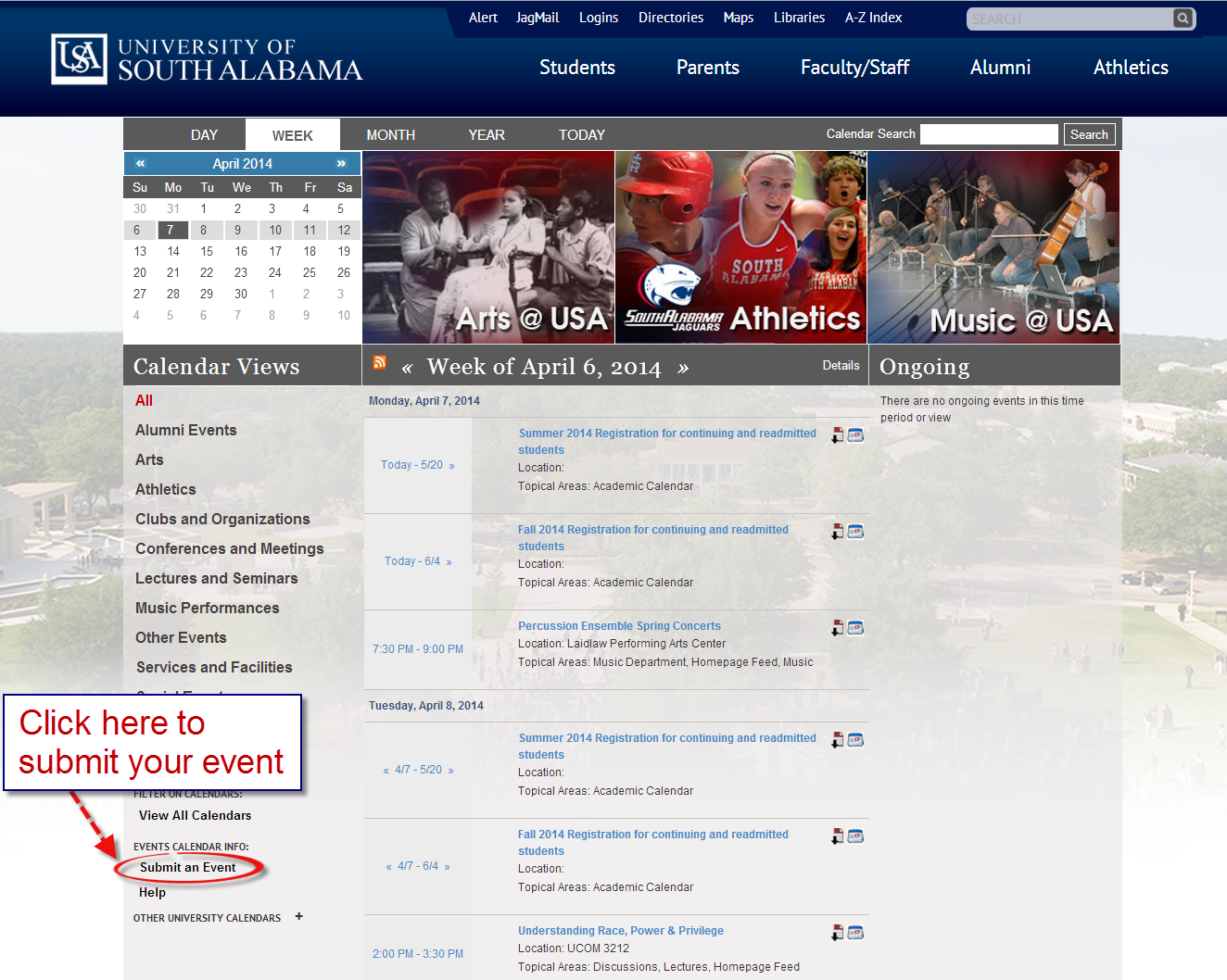Open the Music @ USA banner image
1227x980 pixels.
(993, 247)
